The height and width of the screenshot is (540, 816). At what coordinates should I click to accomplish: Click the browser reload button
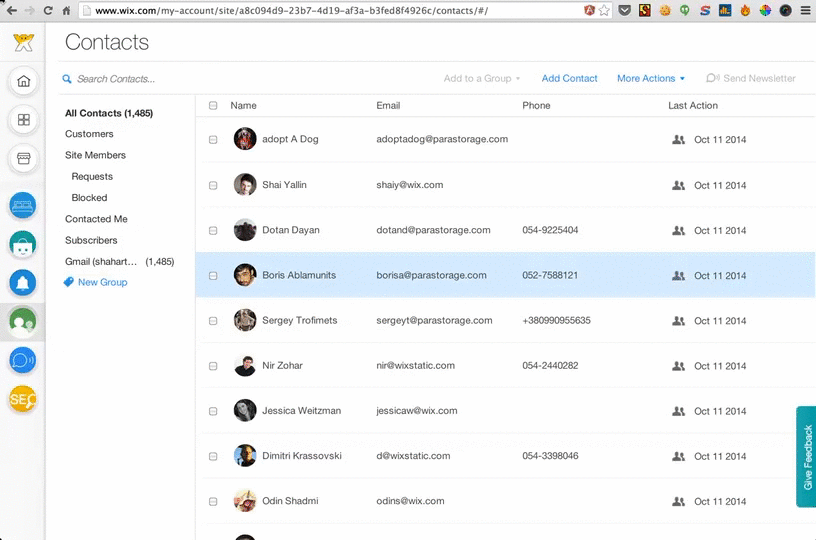coord(48,10)
